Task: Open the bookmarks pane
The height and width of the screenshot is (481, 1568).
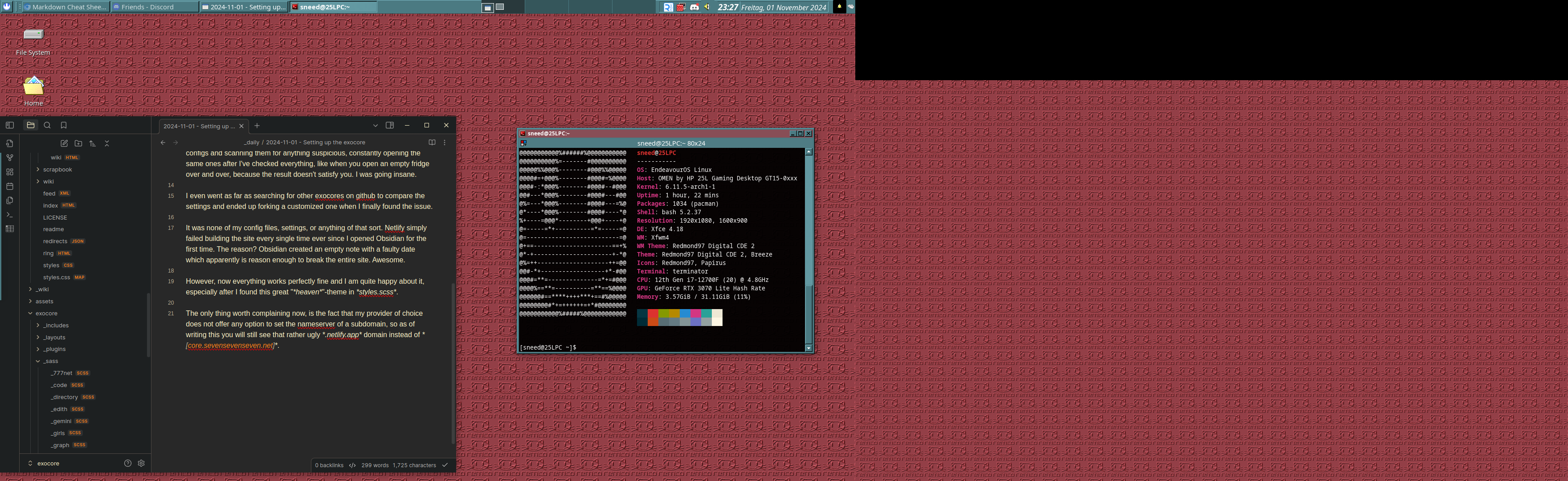Action: [x=63, y=126]
